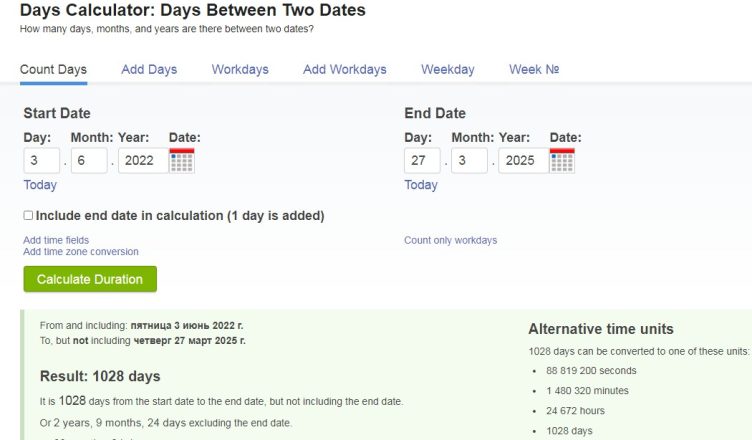The width and height of the screenshot is (752, 440).
Task: Go to the Week № tab
Action: point(534,70)
